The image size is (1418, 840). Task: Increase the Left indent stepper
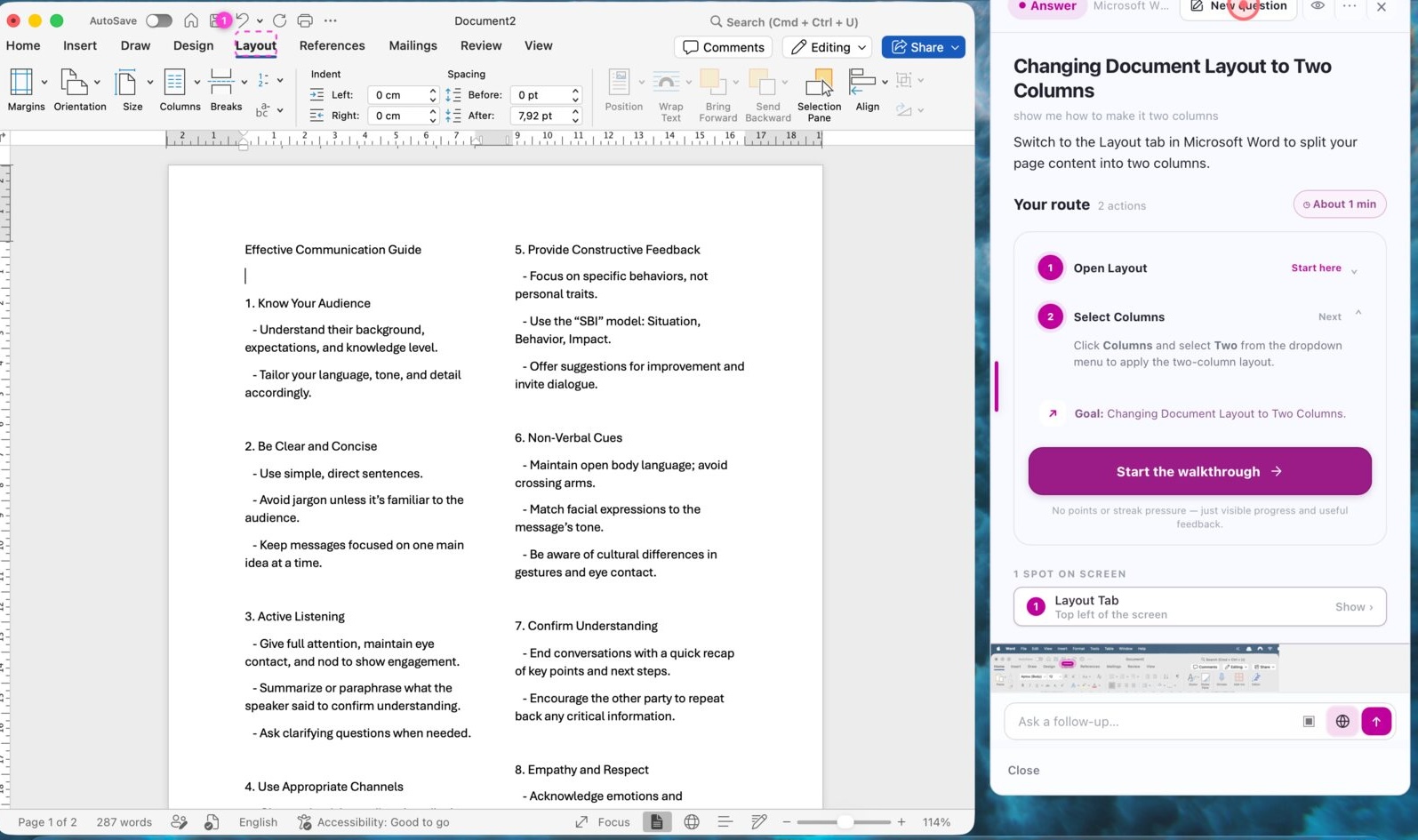[433, 91]
